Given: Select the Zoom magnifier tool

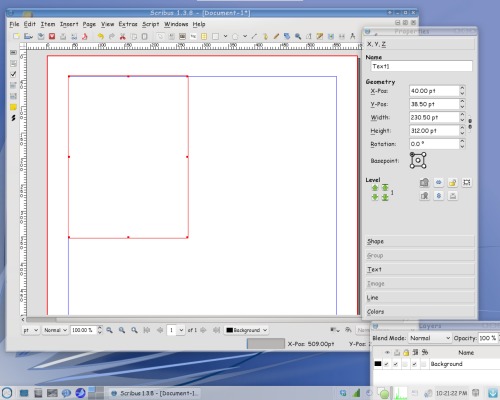Looking at the screenshot, I should [x=298, y=36].
